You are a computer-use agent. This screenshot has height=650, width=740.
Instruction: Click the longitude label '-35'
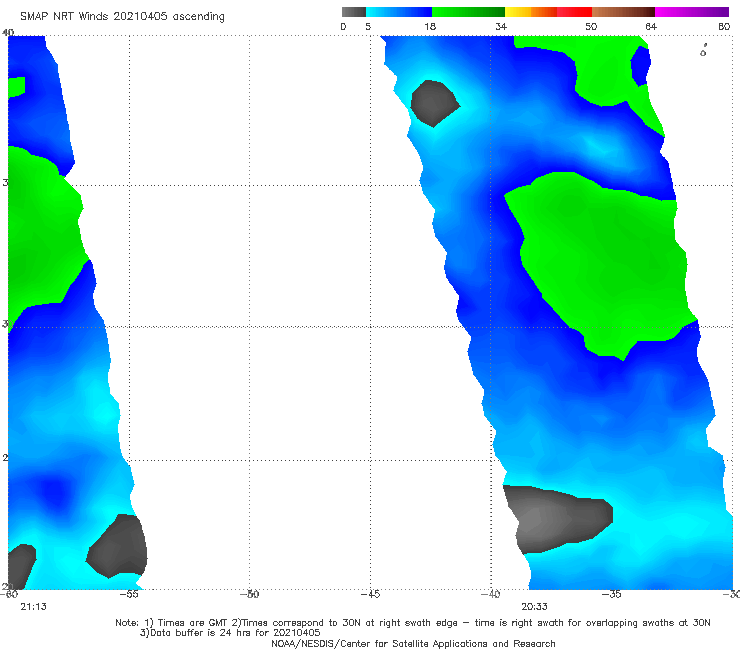[611, 594]
